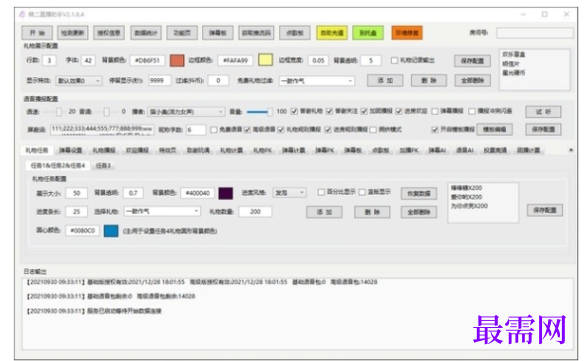Viewport: 585px width, 361px height.
Task: Open the 授权信息 authorization info
Action: point(109,33)
